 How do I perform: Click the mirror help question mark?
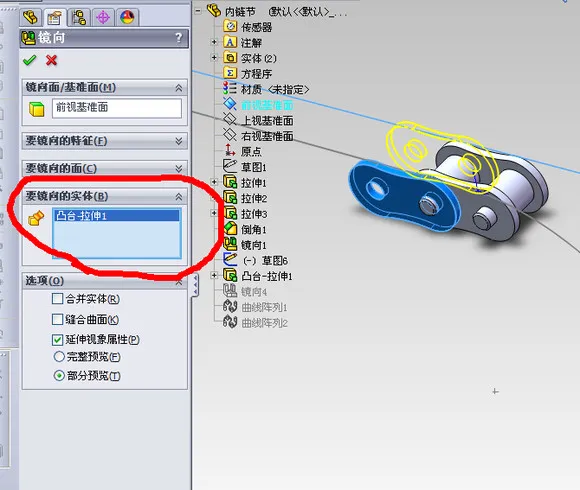179,37
